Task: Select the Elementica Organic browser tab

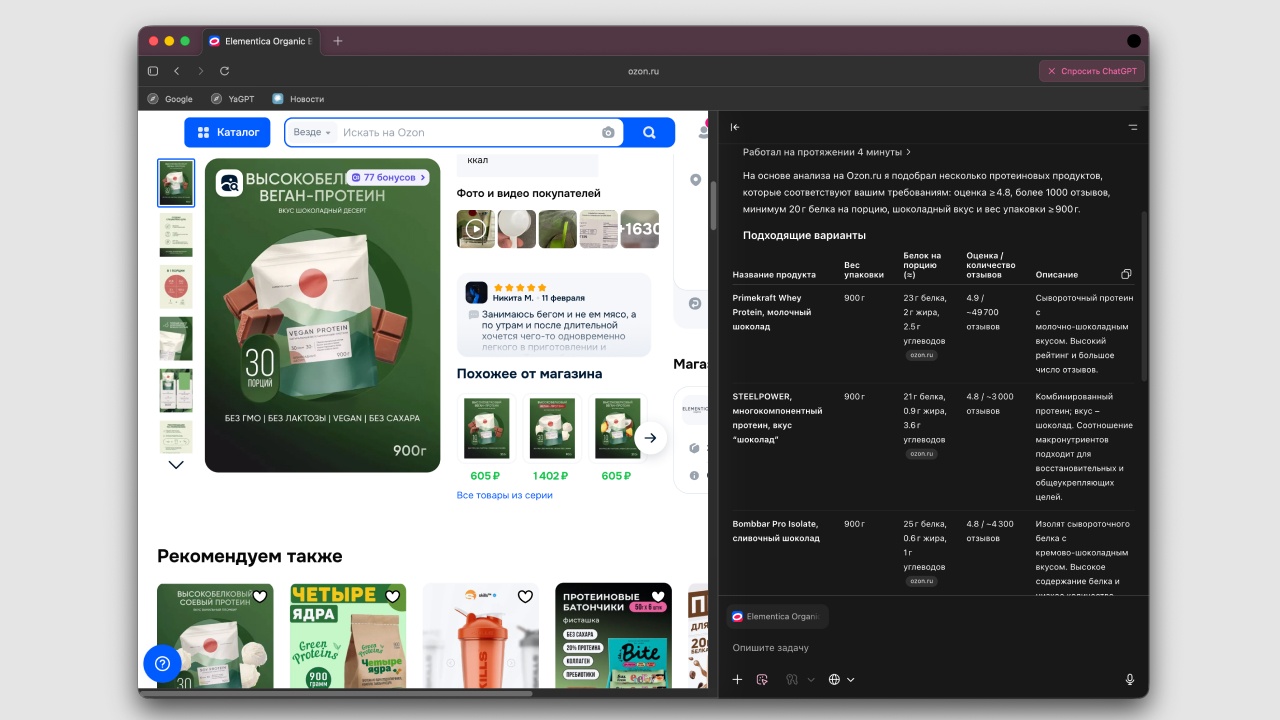Action: click(260, 41)
